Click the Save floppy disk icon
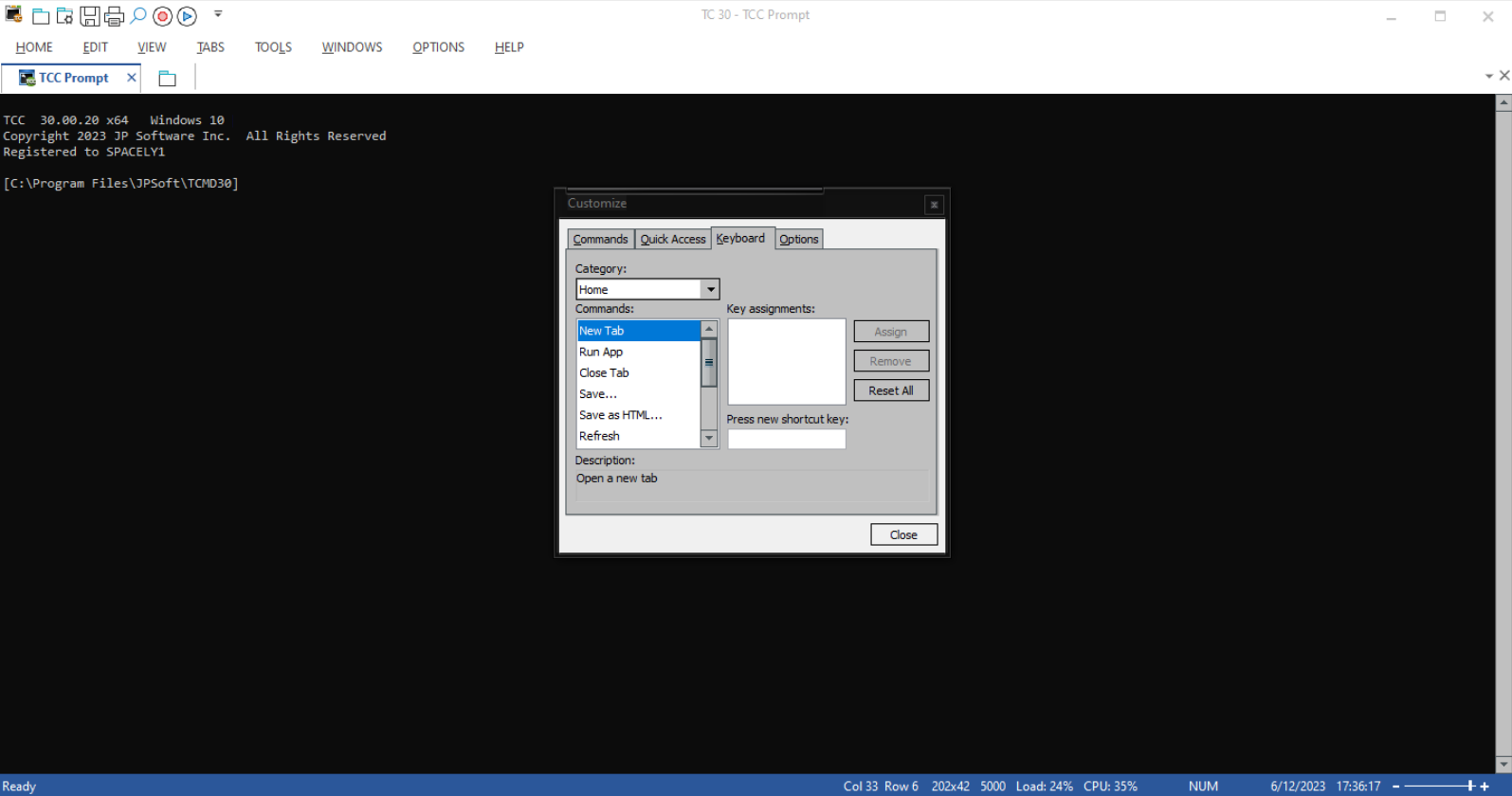Viewport: 1512px width, 796px height. pyautogui.click(x=89, y=16)
